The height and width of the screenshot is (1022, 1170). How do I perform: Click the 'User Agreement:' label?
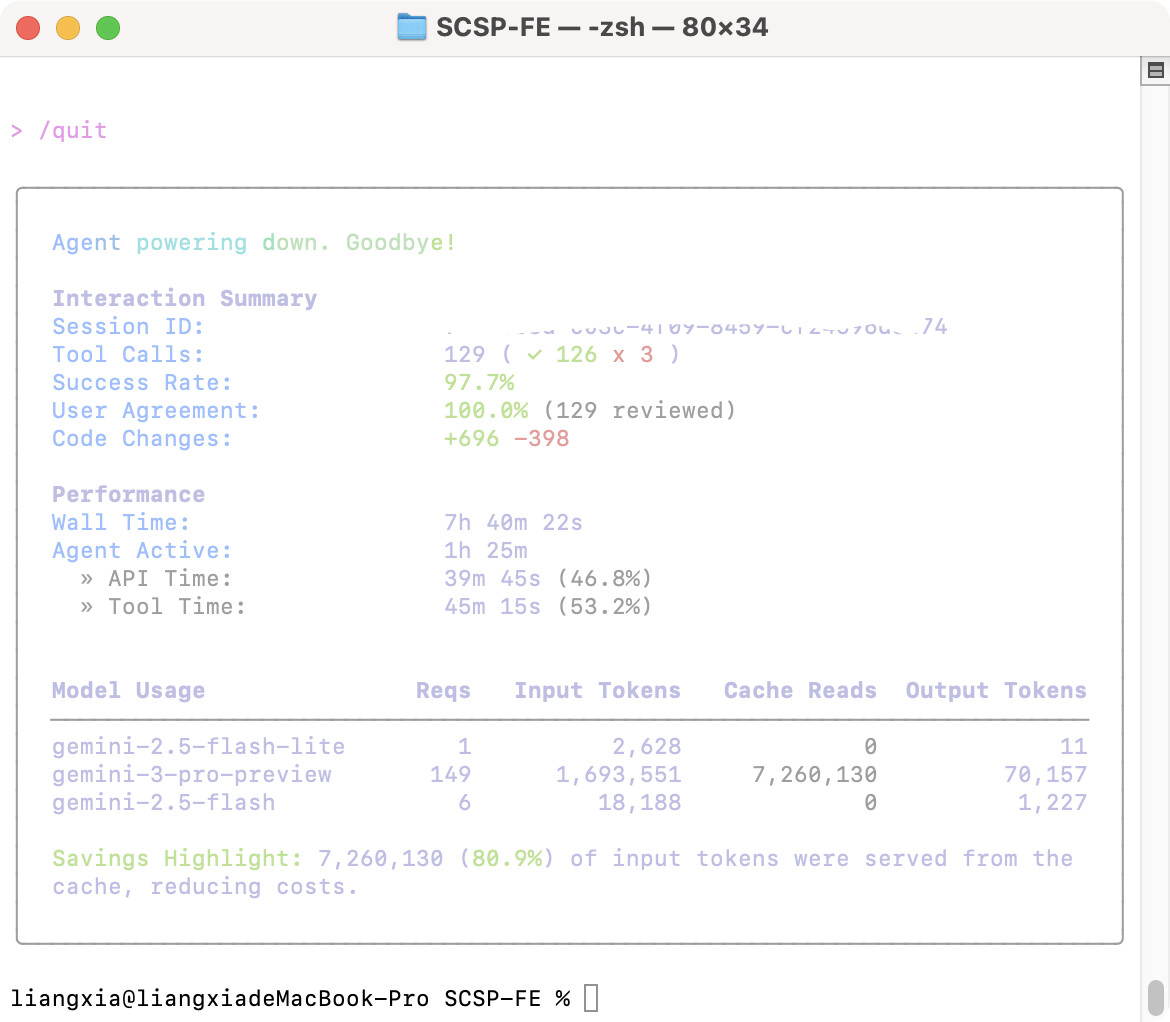click(156, 411)
